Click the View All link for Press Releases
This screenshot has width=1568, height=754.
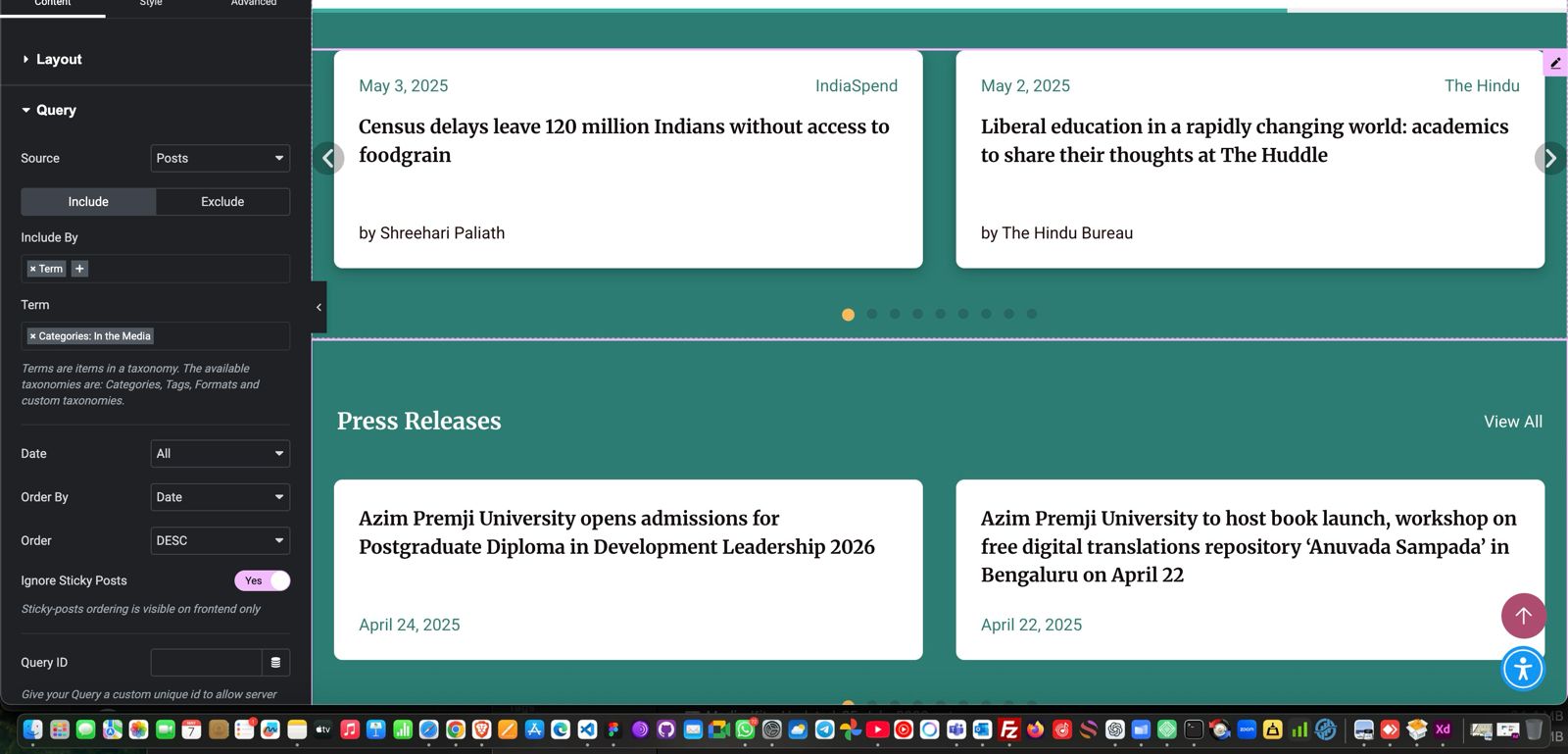[x=1512, y=422]
